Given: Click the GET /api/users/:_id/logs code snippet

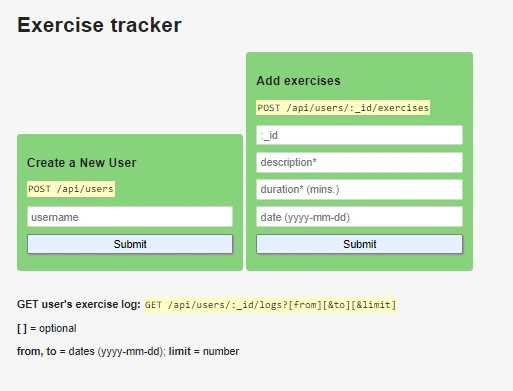Looking at the screenshot, I should (271, 305).
